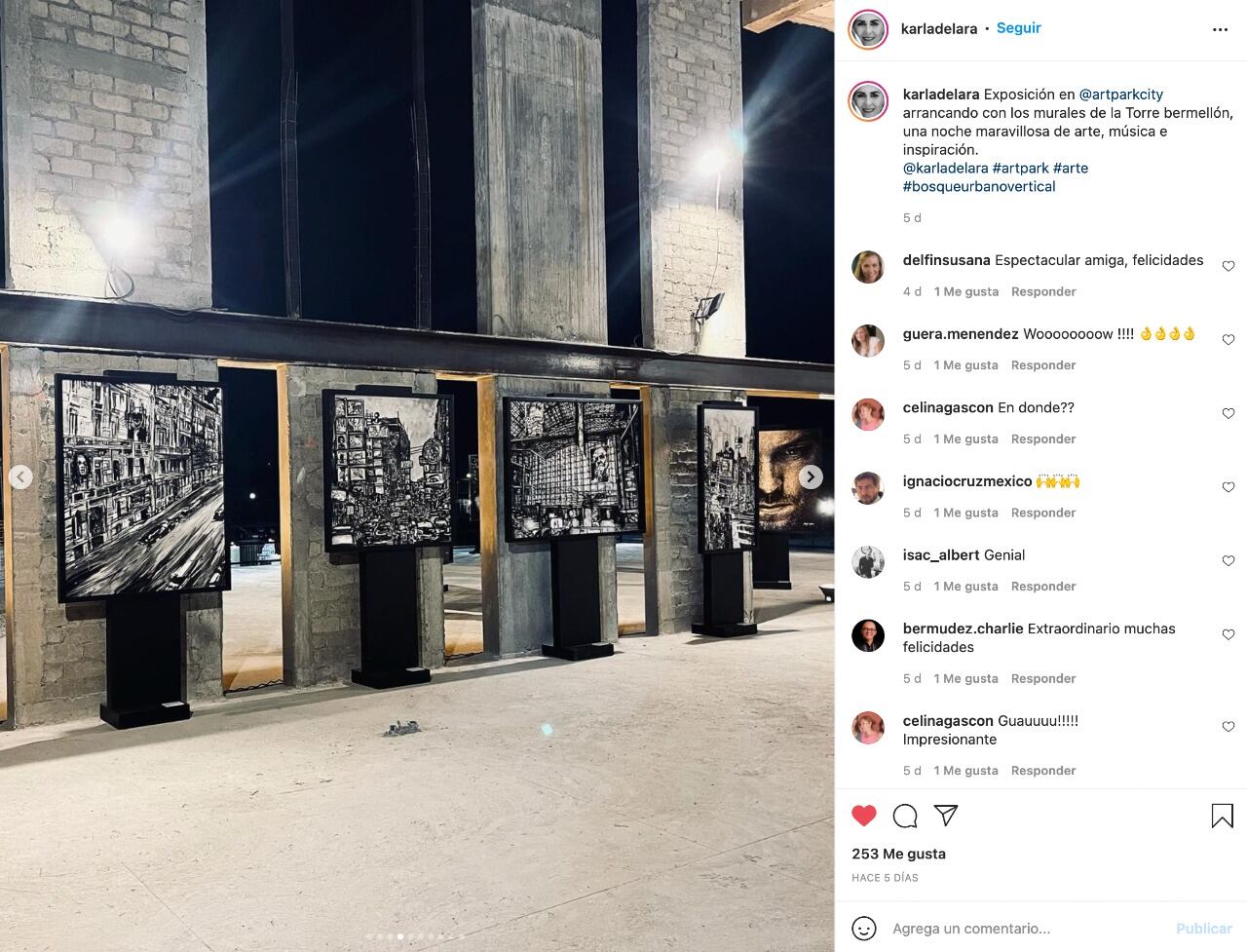Like delfinsusana's comment with the heart

coord(1228,266)
